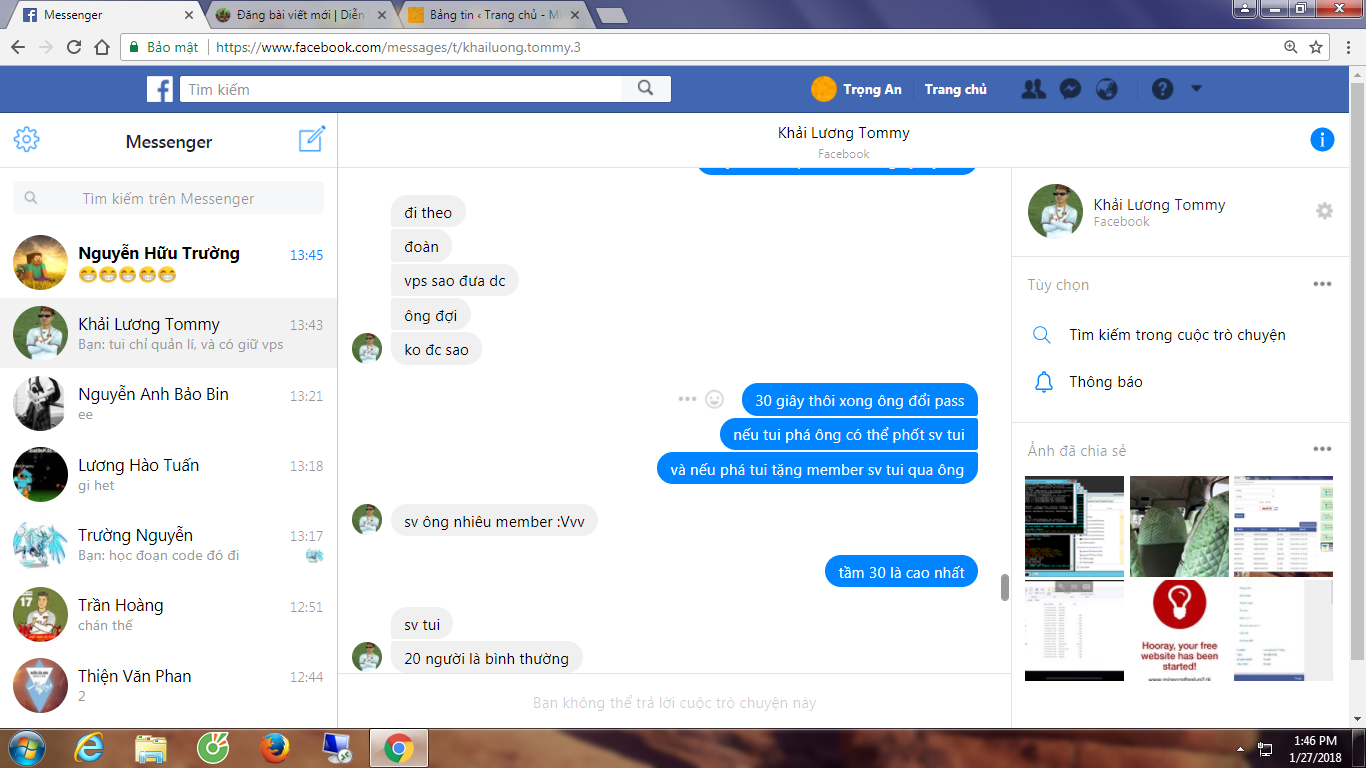This screenshot has width=1366, height=768.
Task: Go to Trọng An profile link
Action: (x=872, y=89)
